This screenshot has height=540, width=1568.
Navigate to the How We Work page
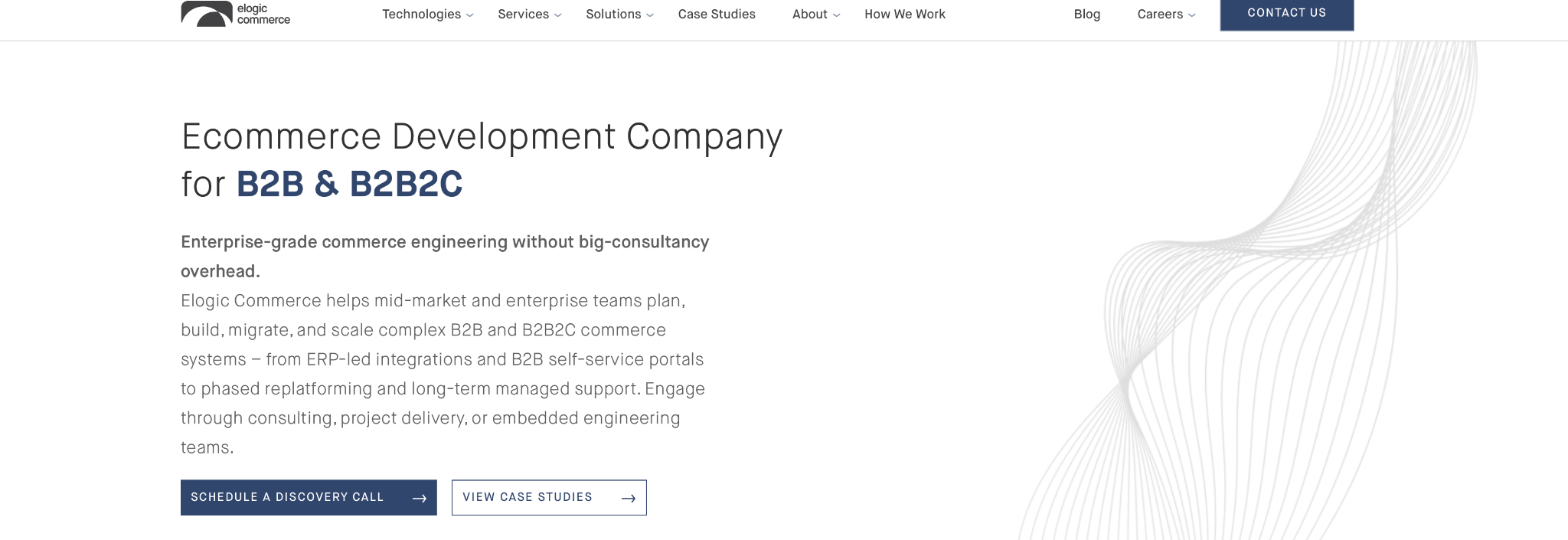tap(905, 15)
